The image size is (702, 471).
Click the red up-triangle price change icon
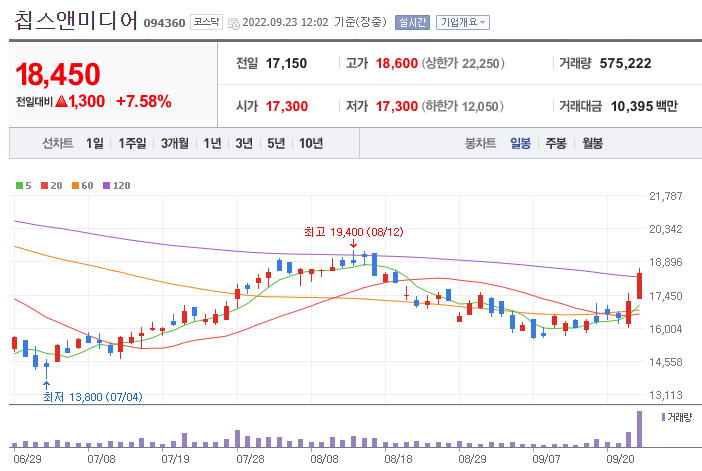(61, 102)
